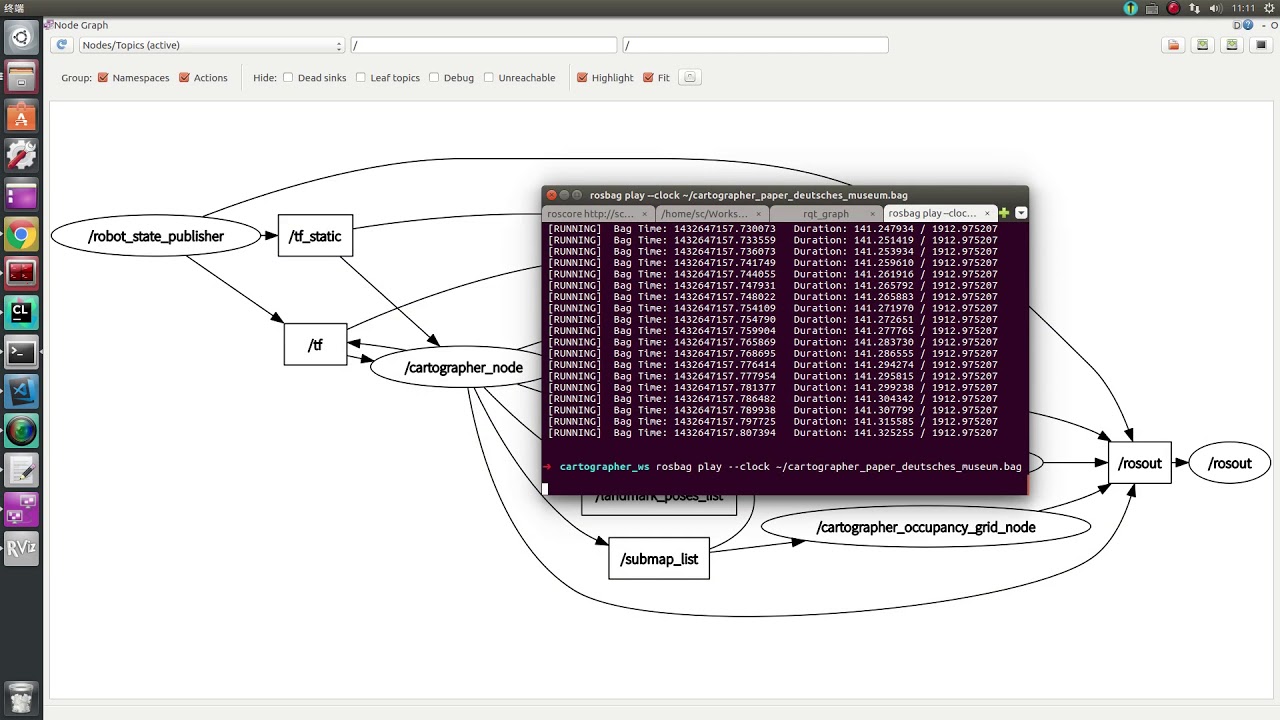
Task: Click the 11:11 clock in the top panel
Action: pos(1243,8)
